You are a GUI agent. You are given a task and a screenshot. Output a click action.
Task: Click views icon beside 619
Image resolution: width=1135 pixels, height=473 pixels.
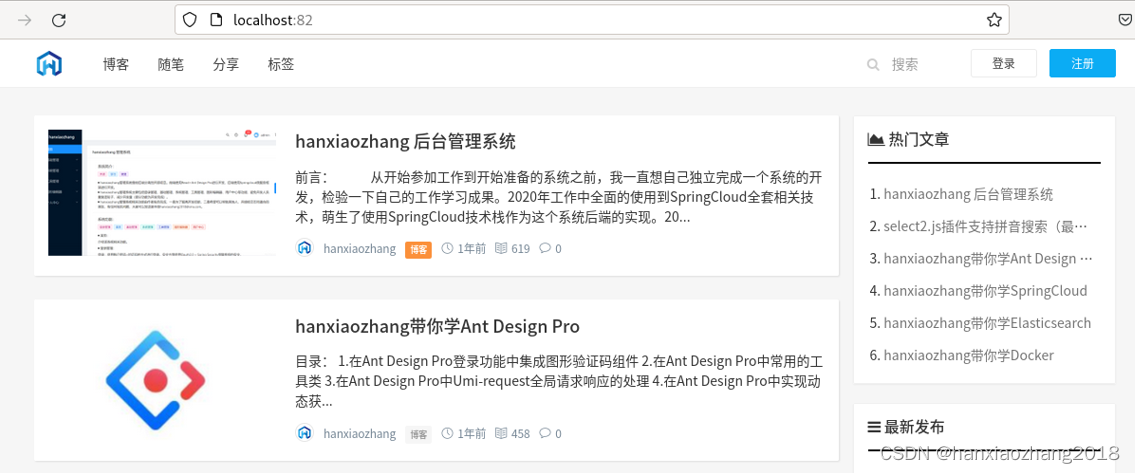click(x=501, y=248)
